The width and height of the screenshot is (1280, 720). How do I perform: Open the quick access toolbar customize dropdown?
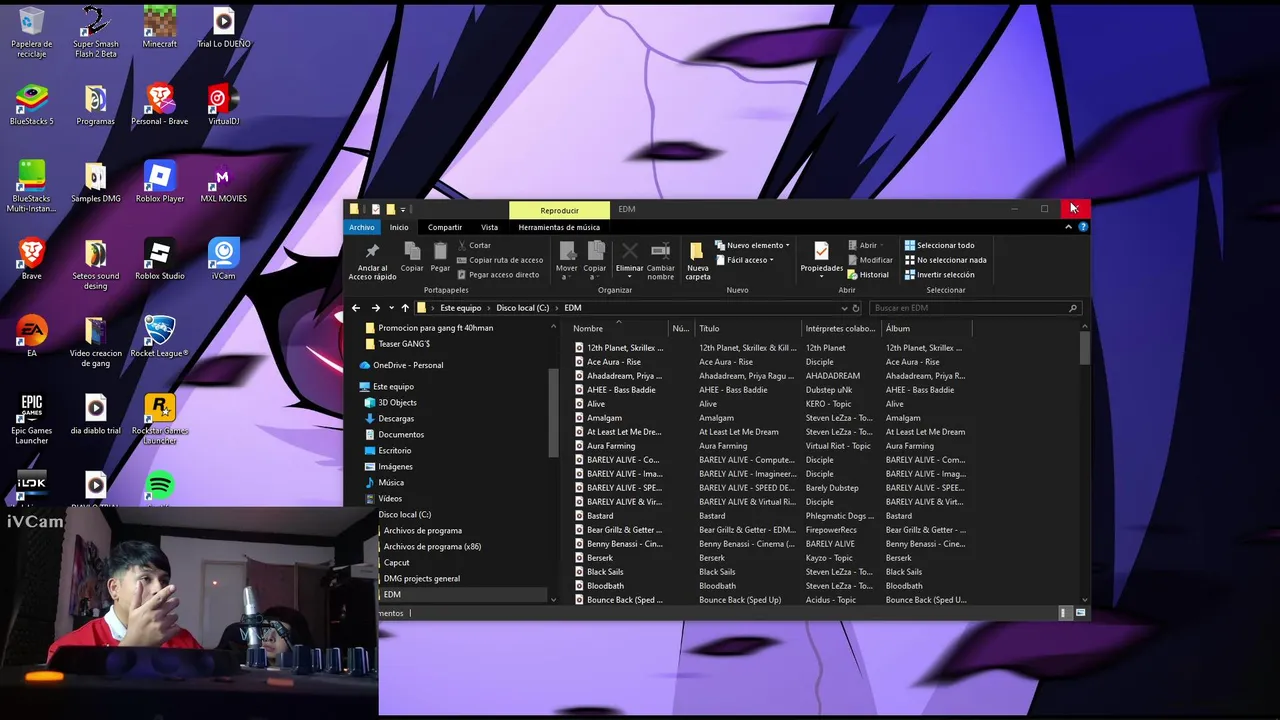point(403,209)
